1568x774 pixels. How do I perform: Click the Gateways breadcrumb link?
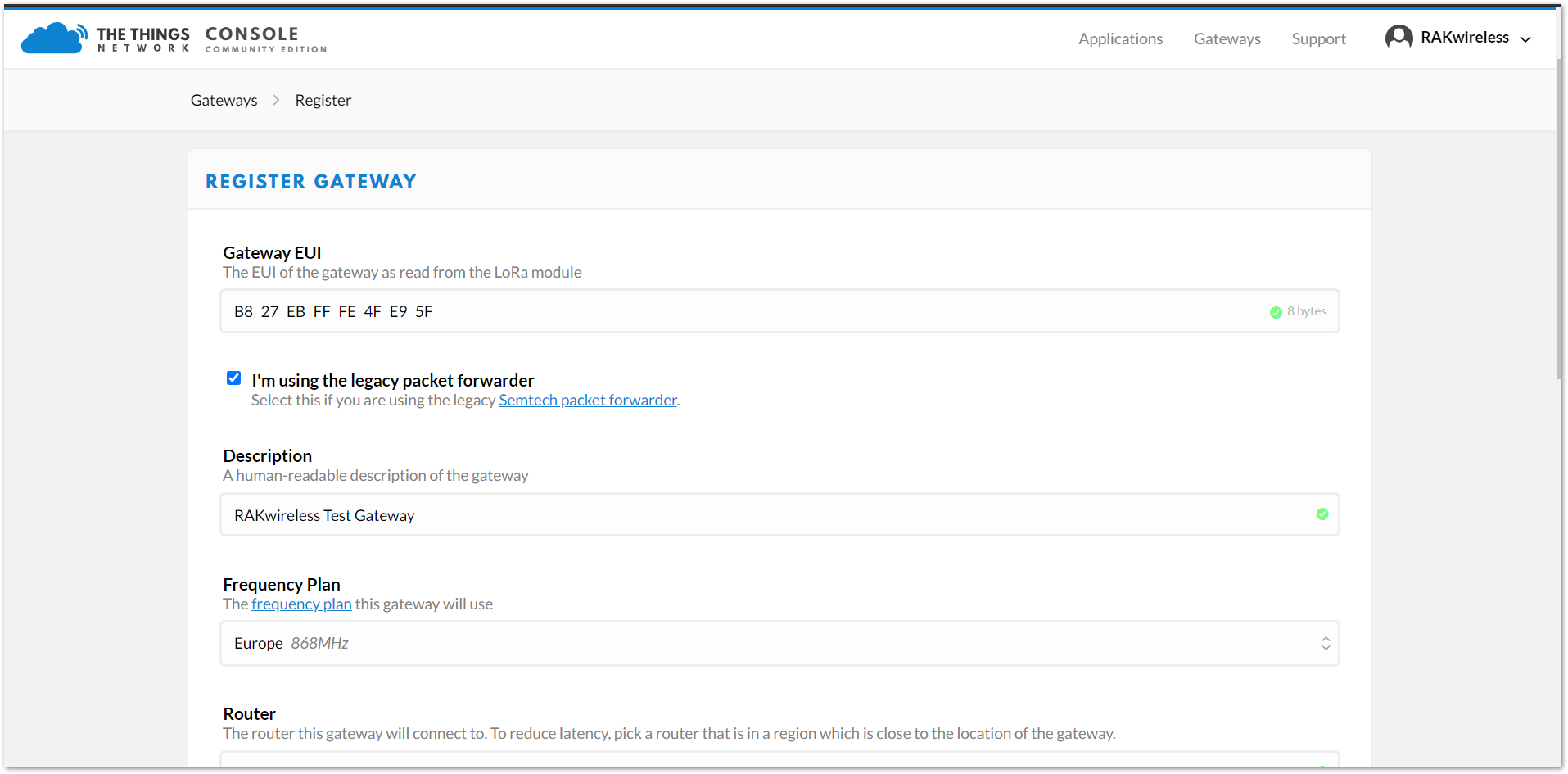tap(224, 100)
